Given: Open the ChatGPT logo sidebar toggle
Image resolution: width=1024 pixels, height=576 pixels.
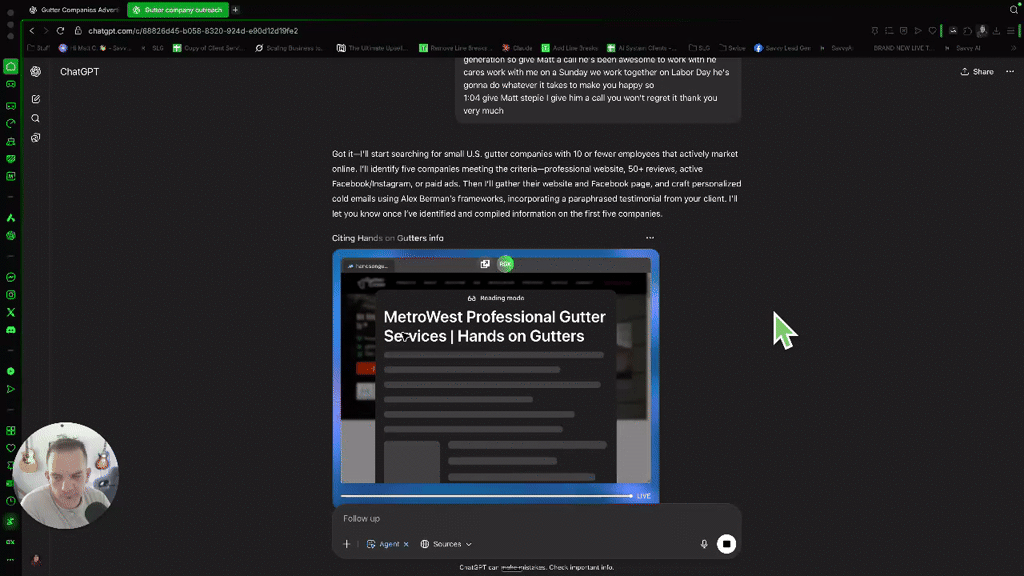Looking at the screenshot, I should pos(35,72).
